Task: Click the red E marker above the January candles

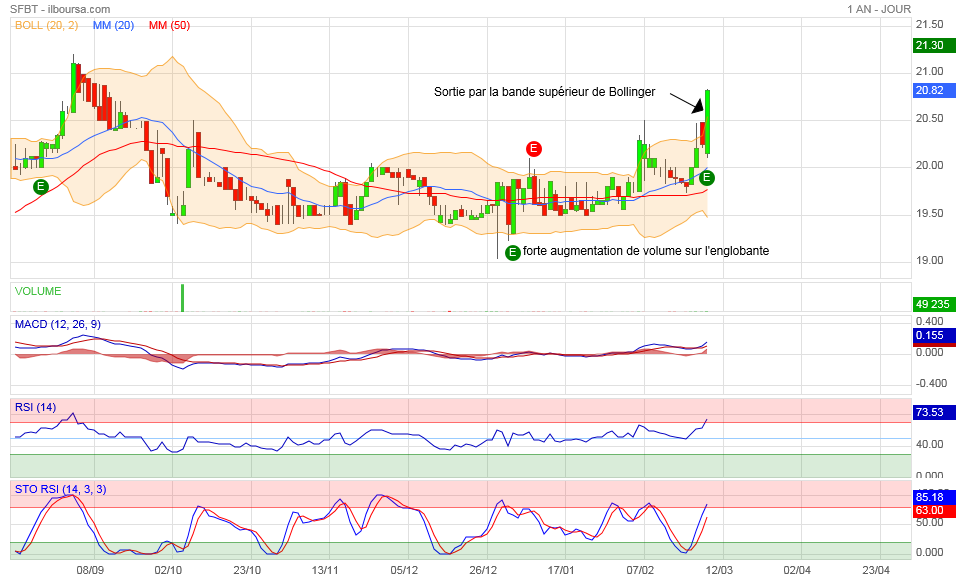Action: tap(533, 149)
